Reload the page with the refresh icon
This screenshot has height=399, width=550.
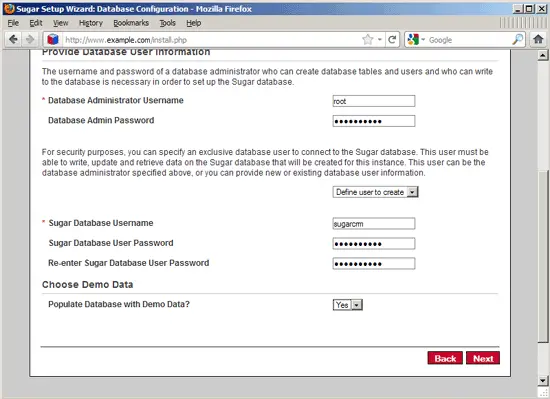click(392, 39)
